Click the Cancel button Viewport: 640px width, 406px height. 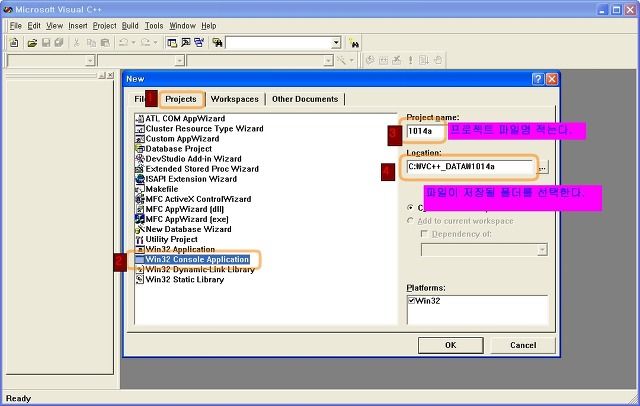pos(523,345)
